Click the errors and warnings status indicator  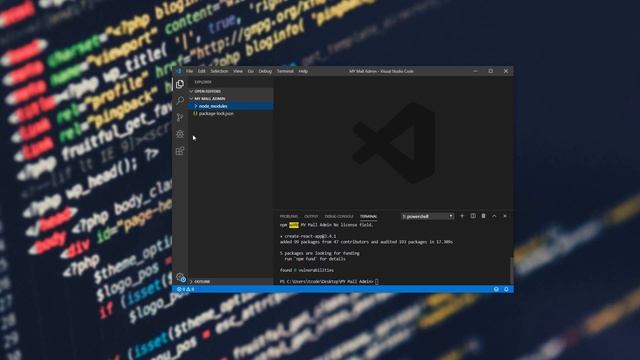(x=185, y=289)
